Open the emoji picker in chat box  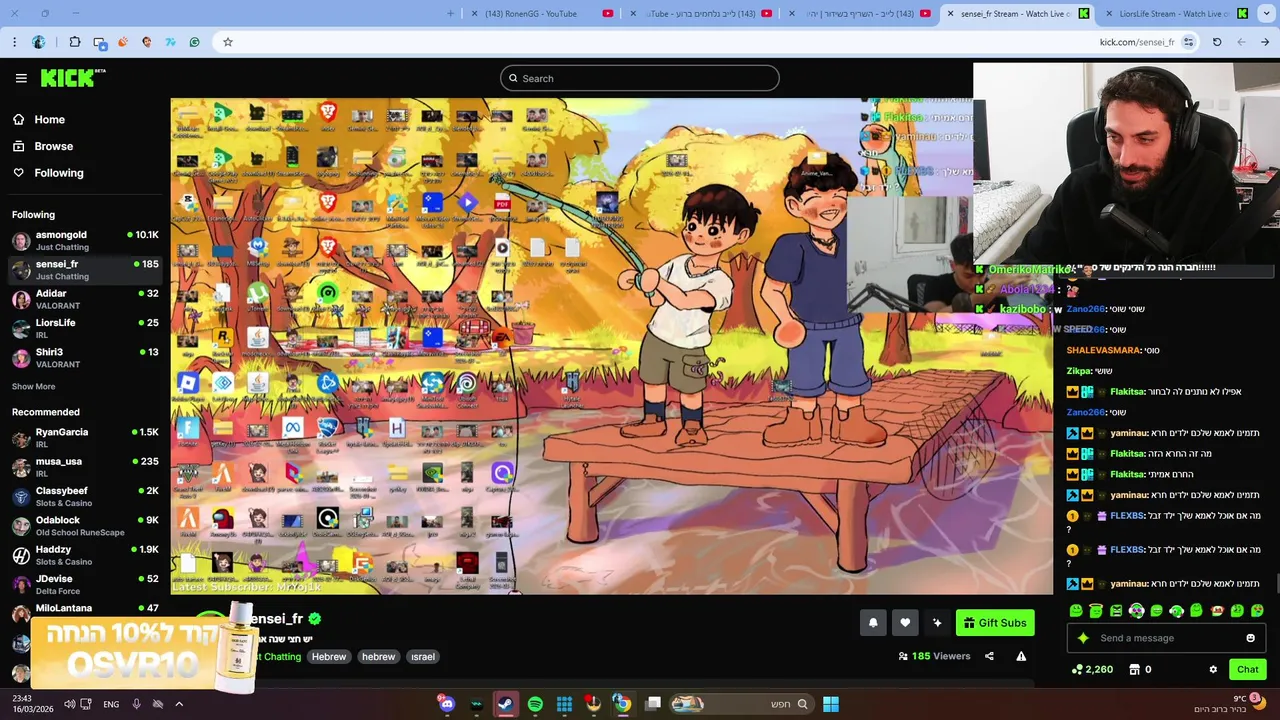point(1250,638)
